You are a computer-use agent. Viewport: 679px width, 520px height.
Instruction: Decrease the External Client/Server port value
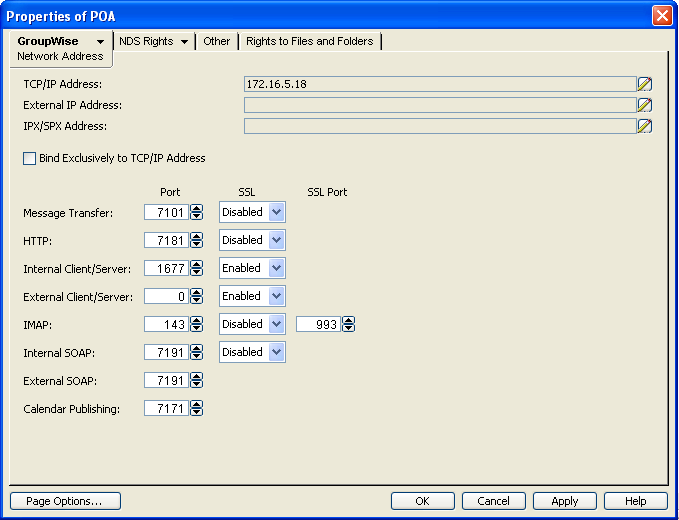pyautogui.click(x=197, y=300)
